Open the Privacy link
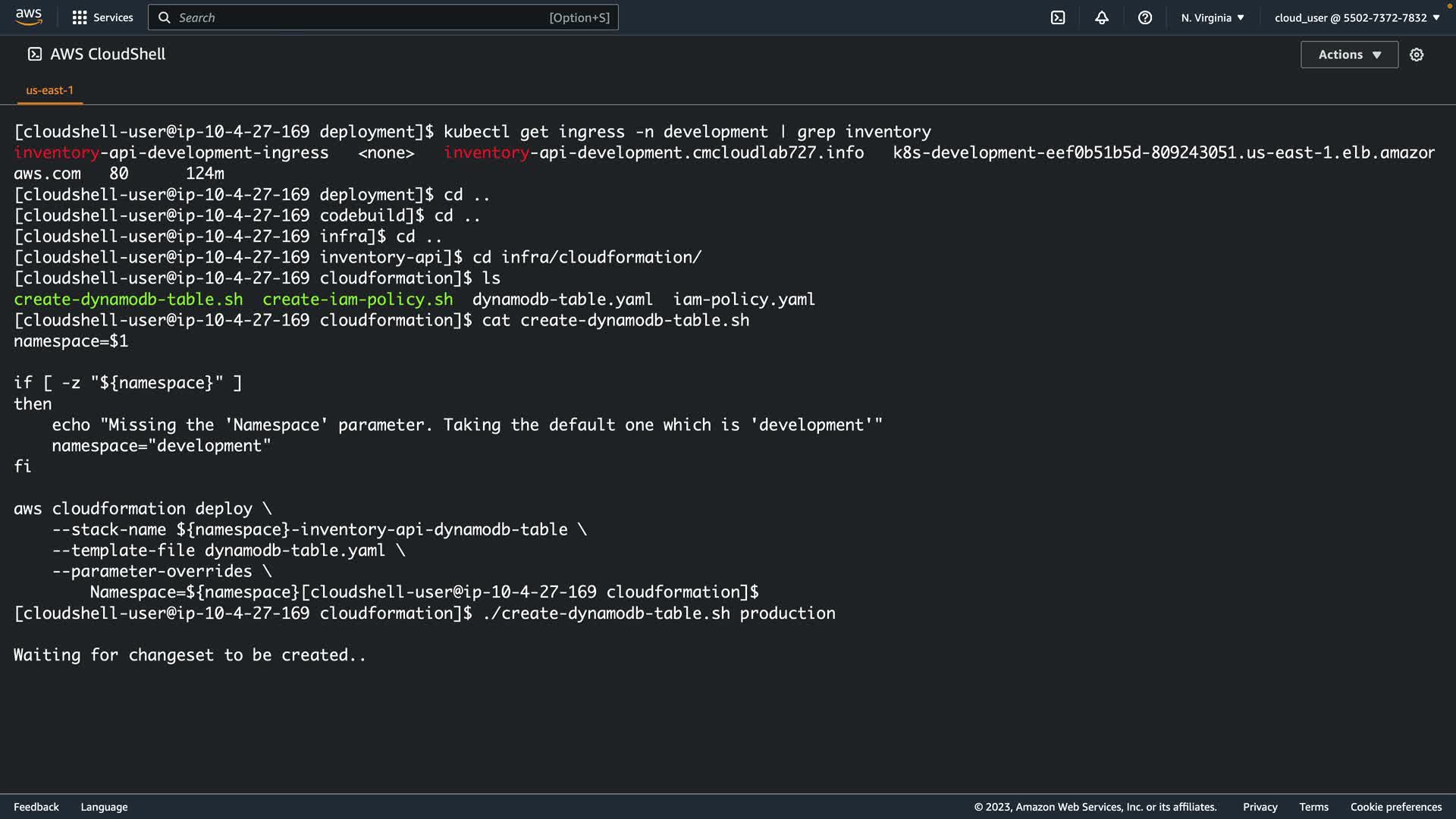Screen dimensions: 1456x819 [1260, 807]
